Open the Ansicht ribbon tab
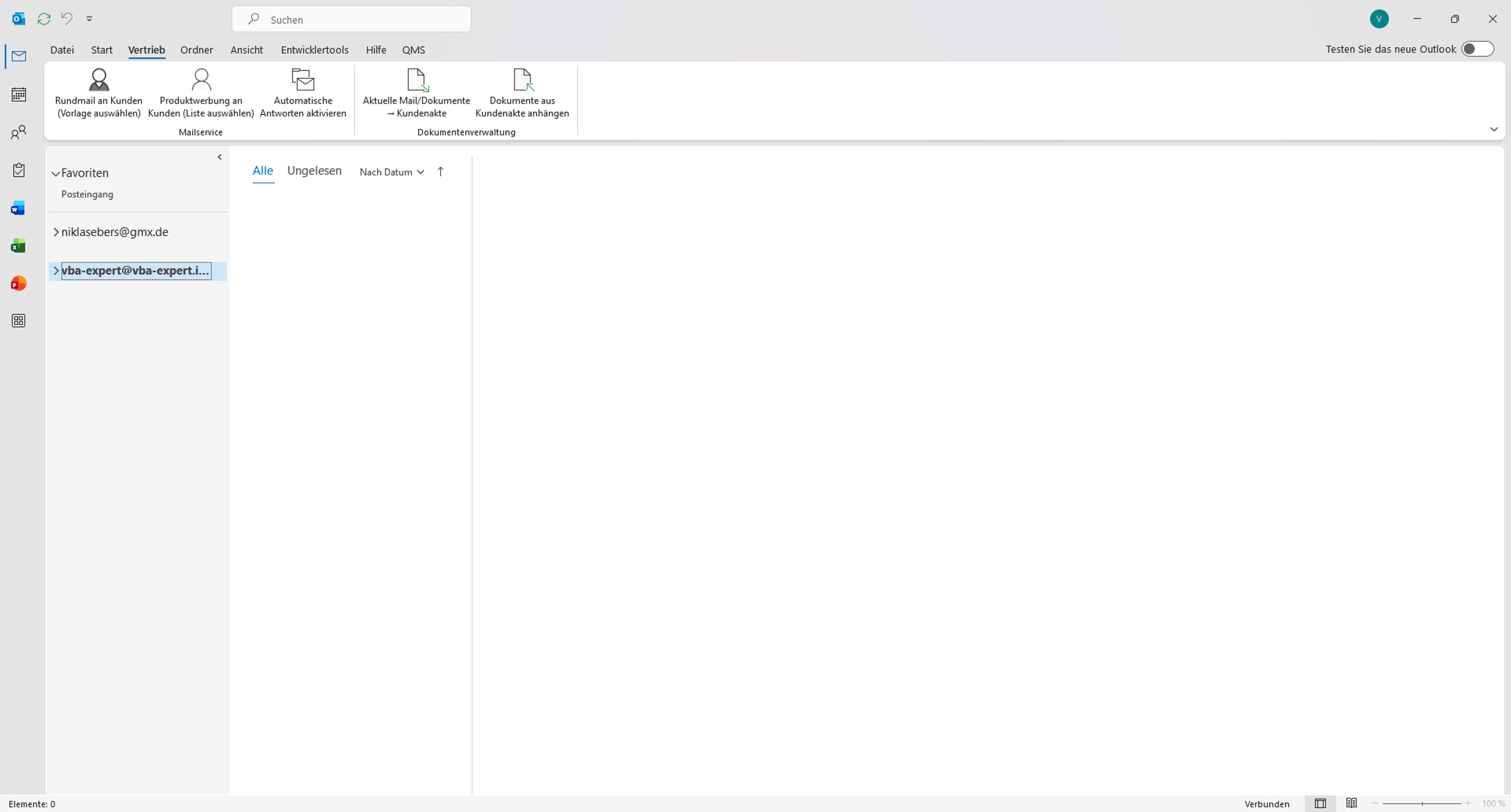The width and height of the screenshot is (1511, 812). (247, 50)
